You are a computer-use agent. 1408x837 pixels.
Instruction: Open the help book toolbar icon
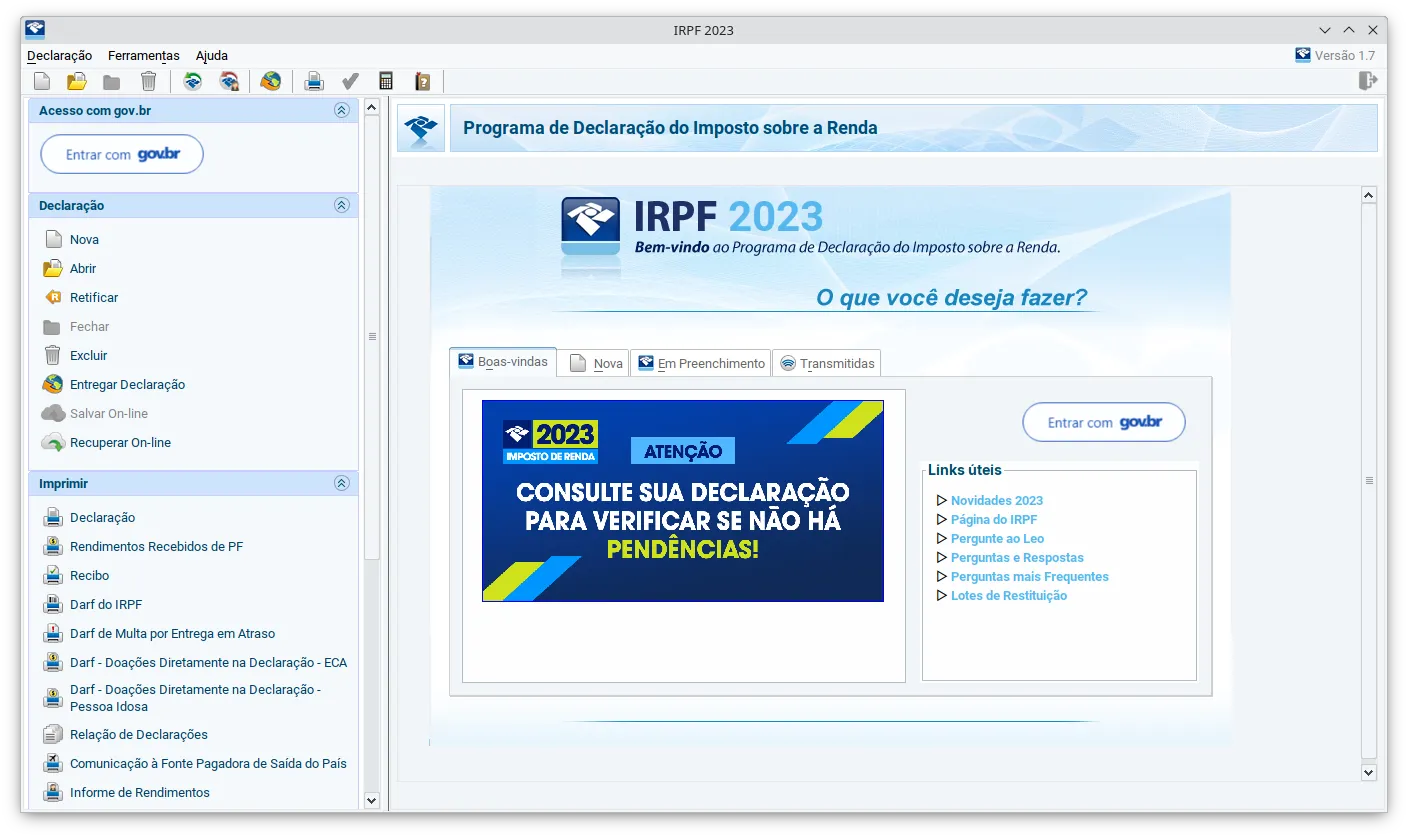click(422, 82)
